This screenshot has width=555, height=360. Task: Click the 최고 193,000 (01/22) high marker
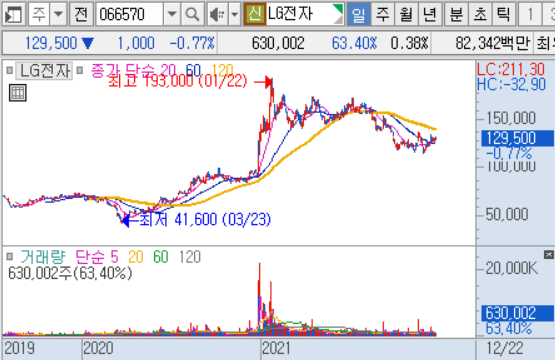(177, 81)
